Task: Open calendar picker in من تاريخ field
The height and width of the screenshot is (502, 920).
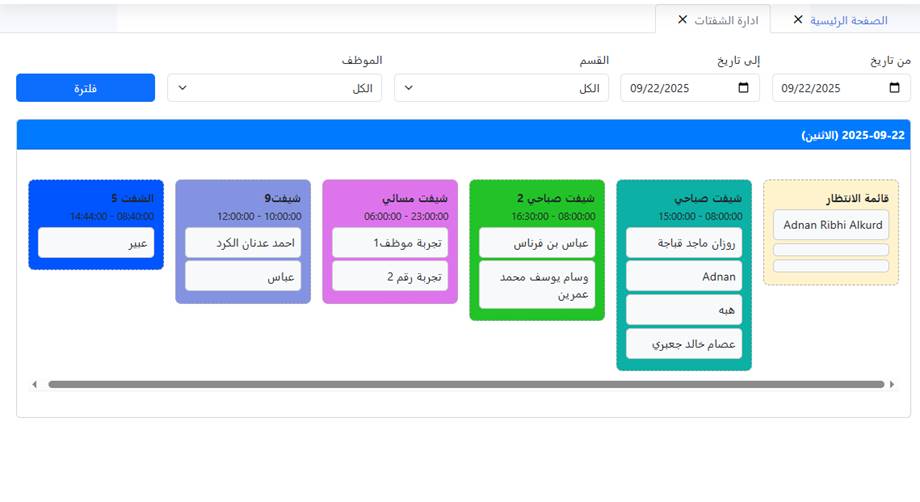Action: point(894,88)
